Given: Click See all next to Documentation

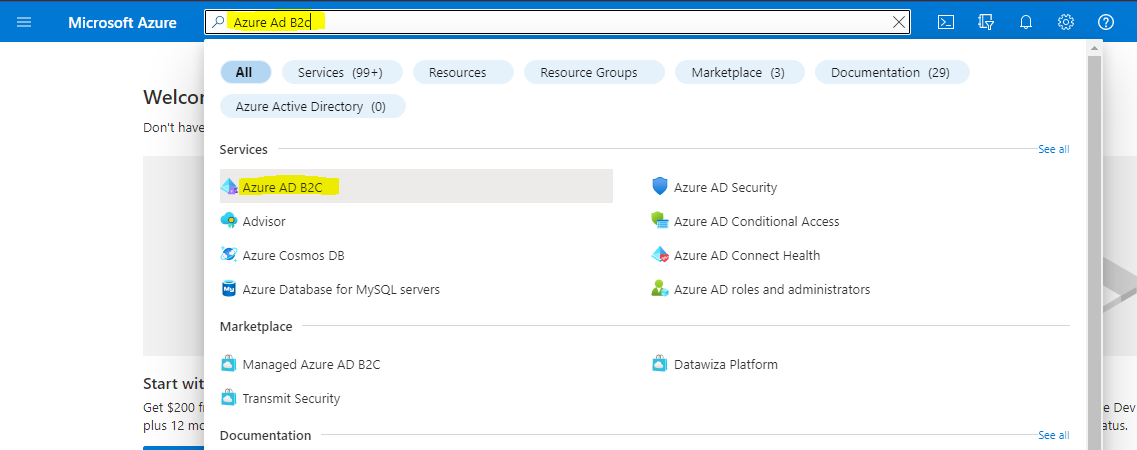Looking at the screenshot, I should (x=1054, y=436).
